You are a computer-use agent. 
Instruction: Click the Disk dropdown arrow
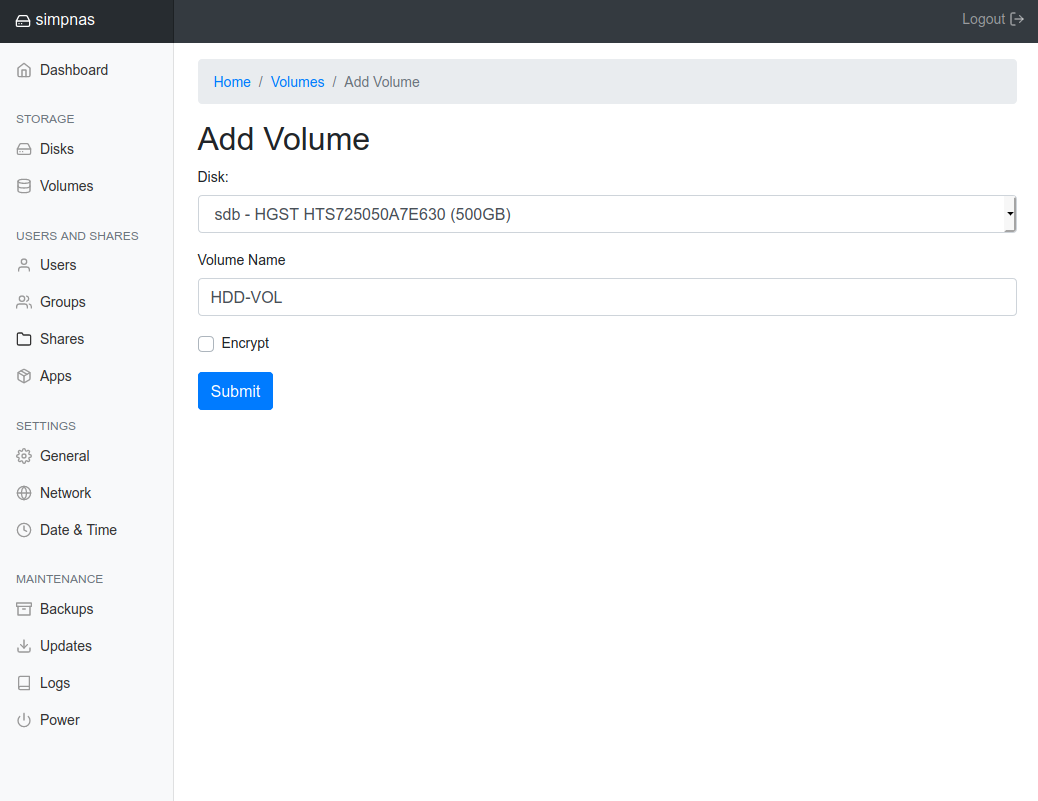click(1010, 214)
